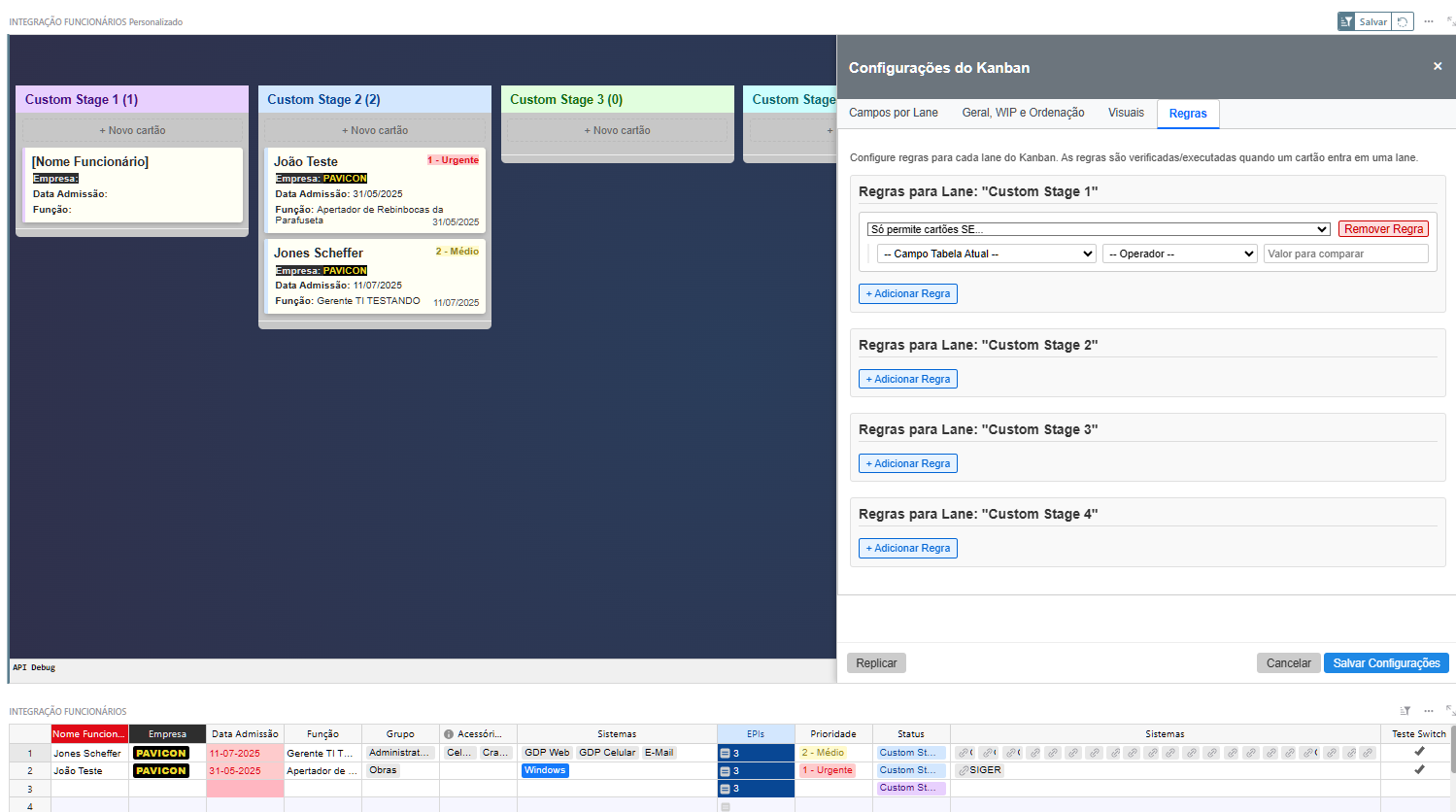Click the 'Custom Stage 1 (1)' lane header
1456x812 pixels.
(x=132, y=99)
